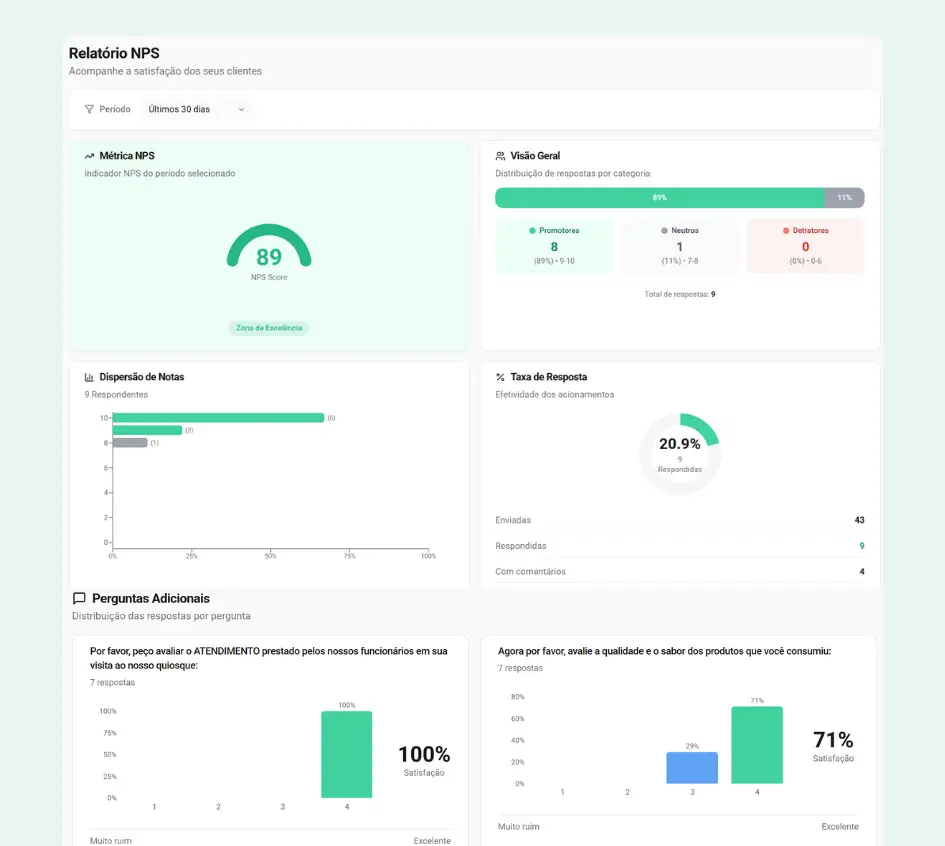945x846 pixels.
Task: Click the filter funnel icon beside Período
Action: (x=89, y=109)
